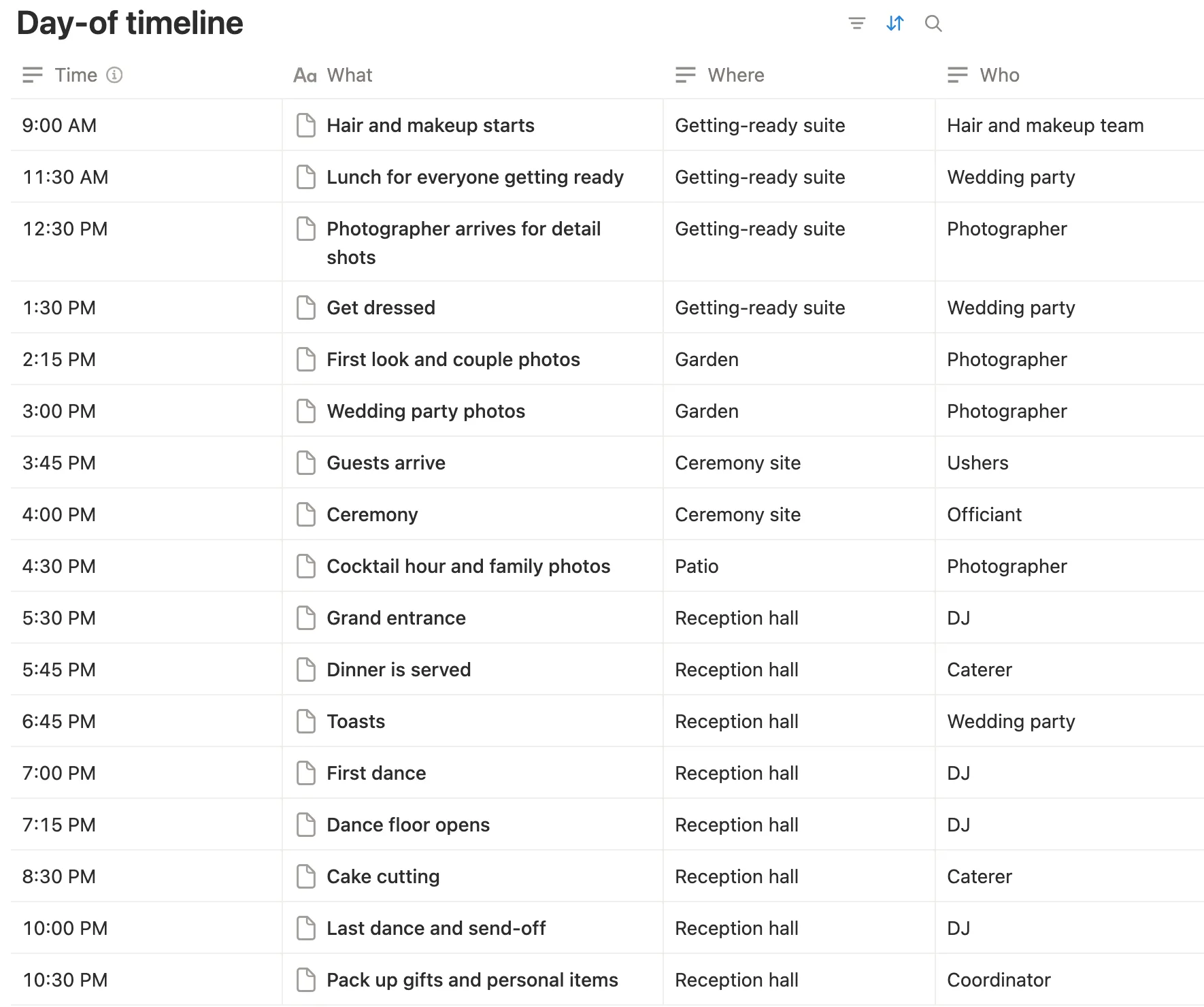Click the Day-of timeline title
Viewport: 1204px width, 1007px height.
coord(130,24)
